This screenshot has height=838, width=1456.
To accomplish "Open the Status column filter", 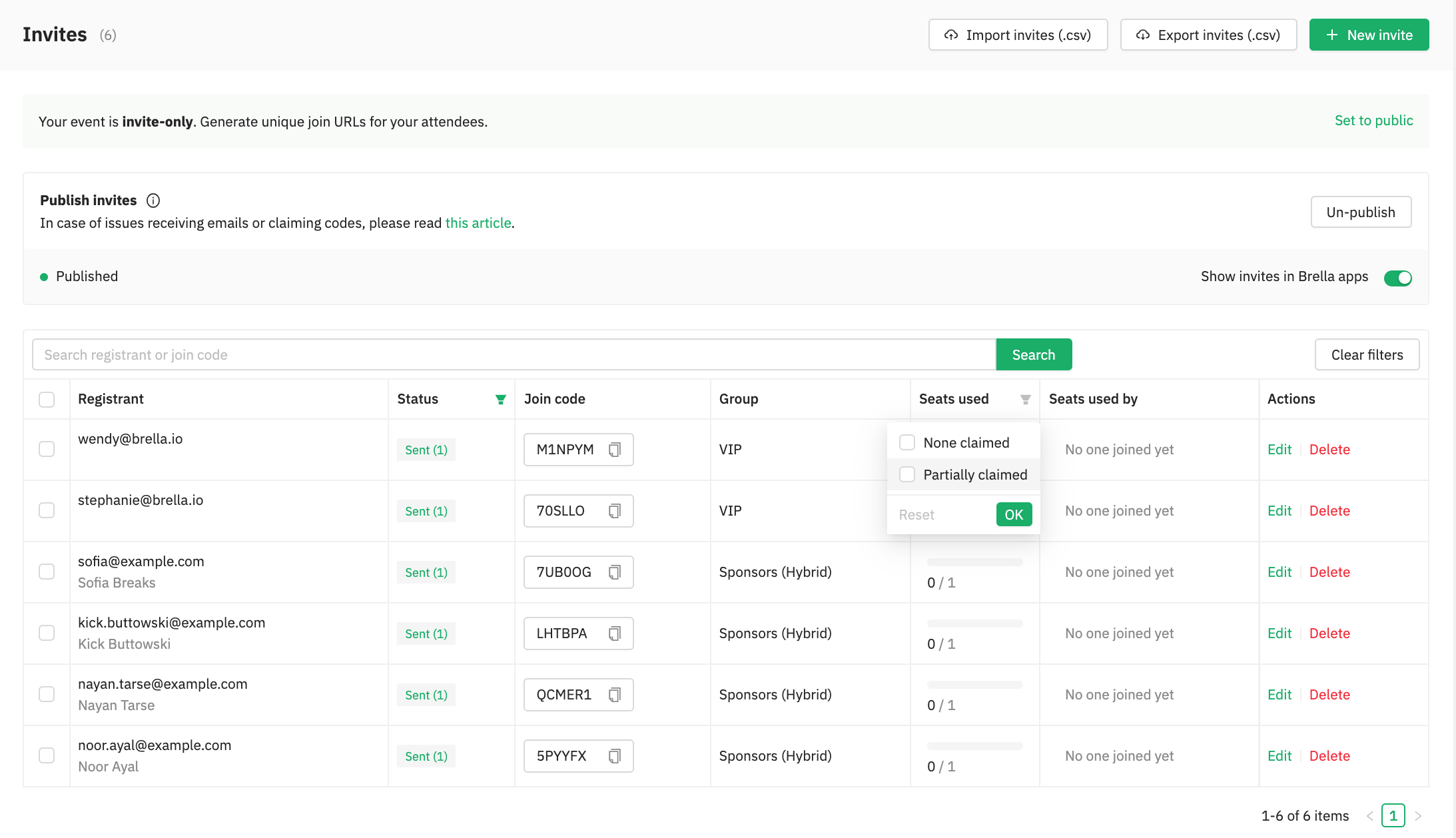I will 500,400.
